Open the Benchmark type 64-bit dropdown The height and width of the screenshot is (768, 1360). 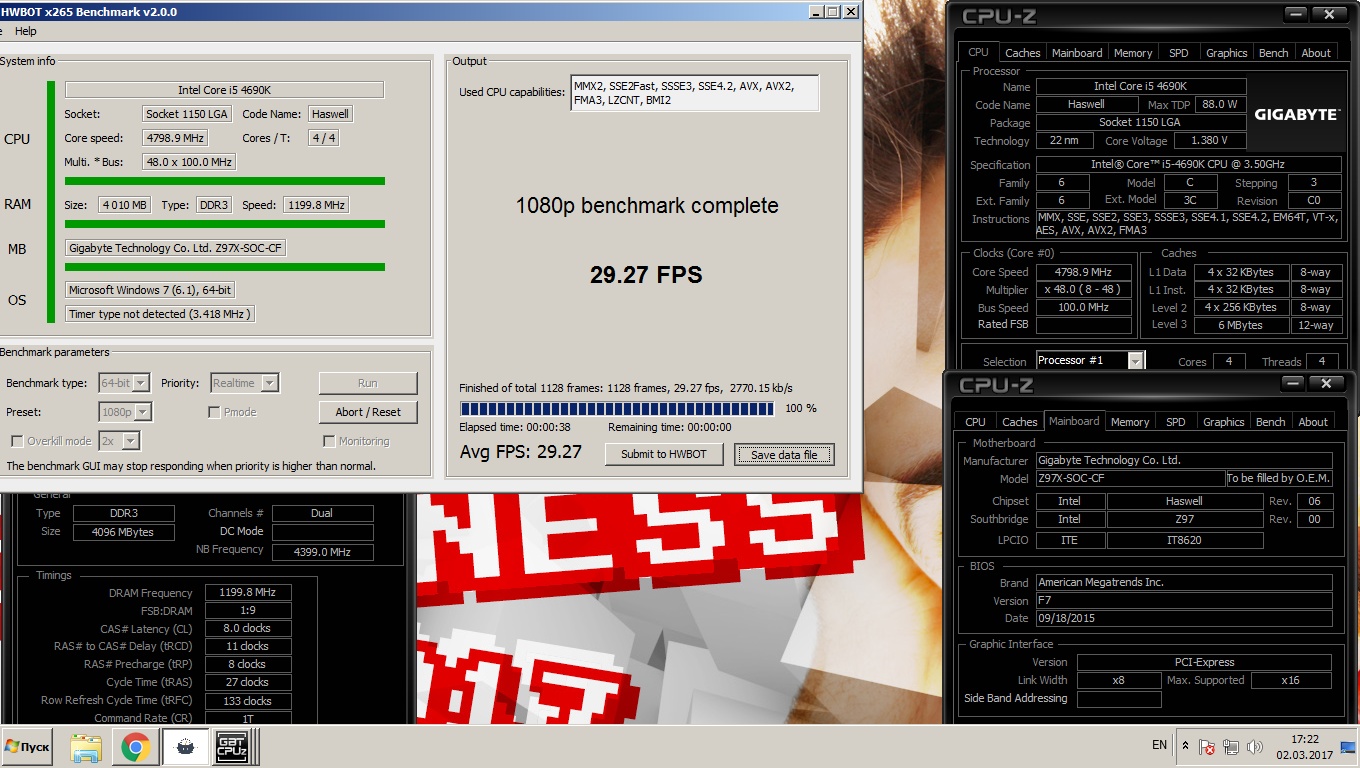(124, 383)
